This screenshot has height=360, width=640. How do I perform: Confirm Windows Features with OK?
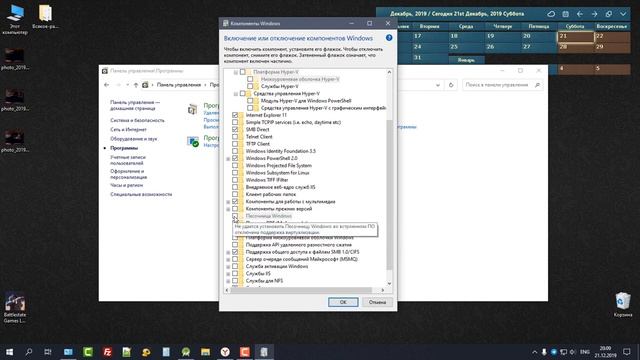click(343, 302)
